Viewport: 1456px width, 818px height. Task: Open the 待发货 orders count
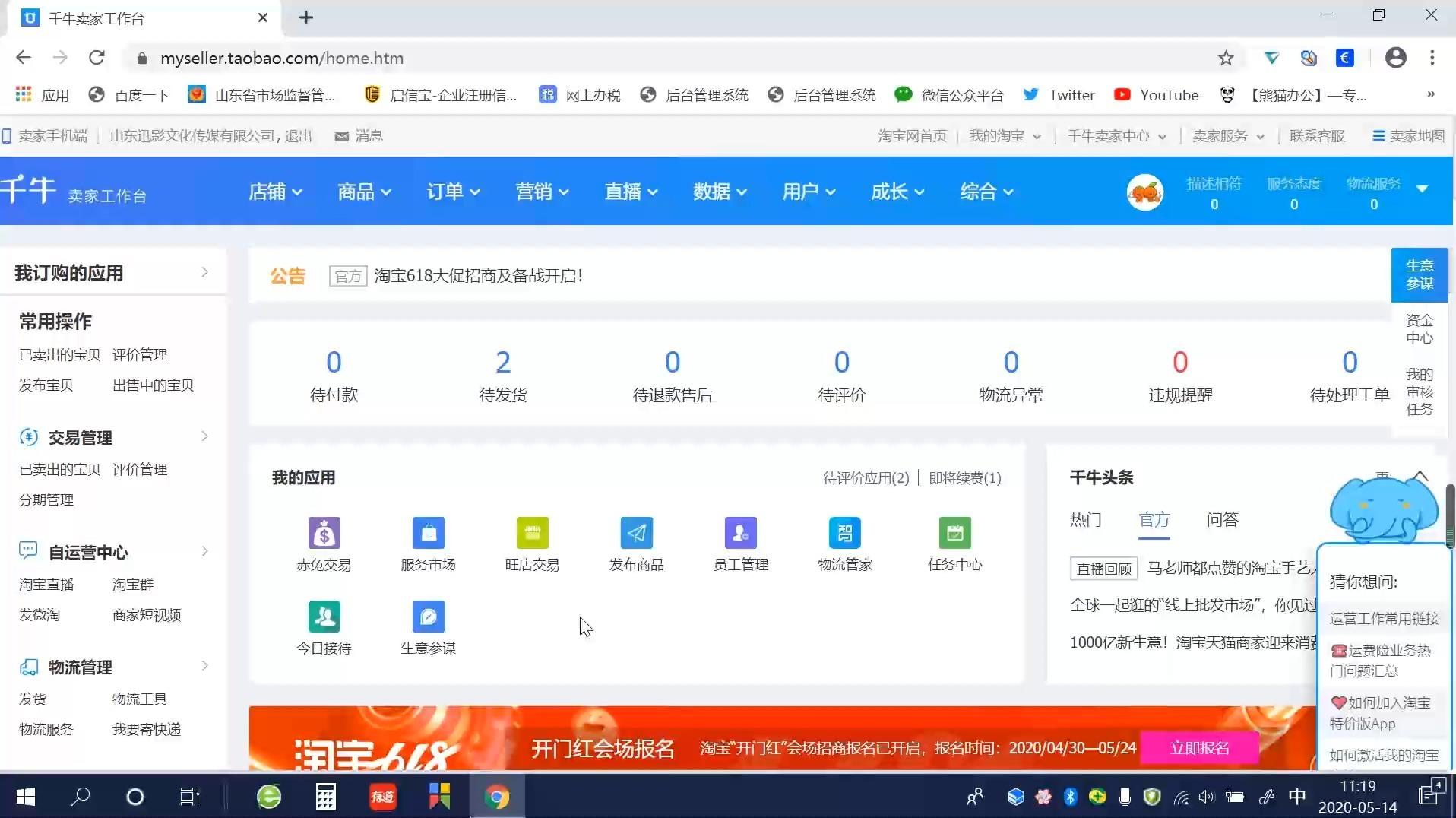tap(503, 362)
